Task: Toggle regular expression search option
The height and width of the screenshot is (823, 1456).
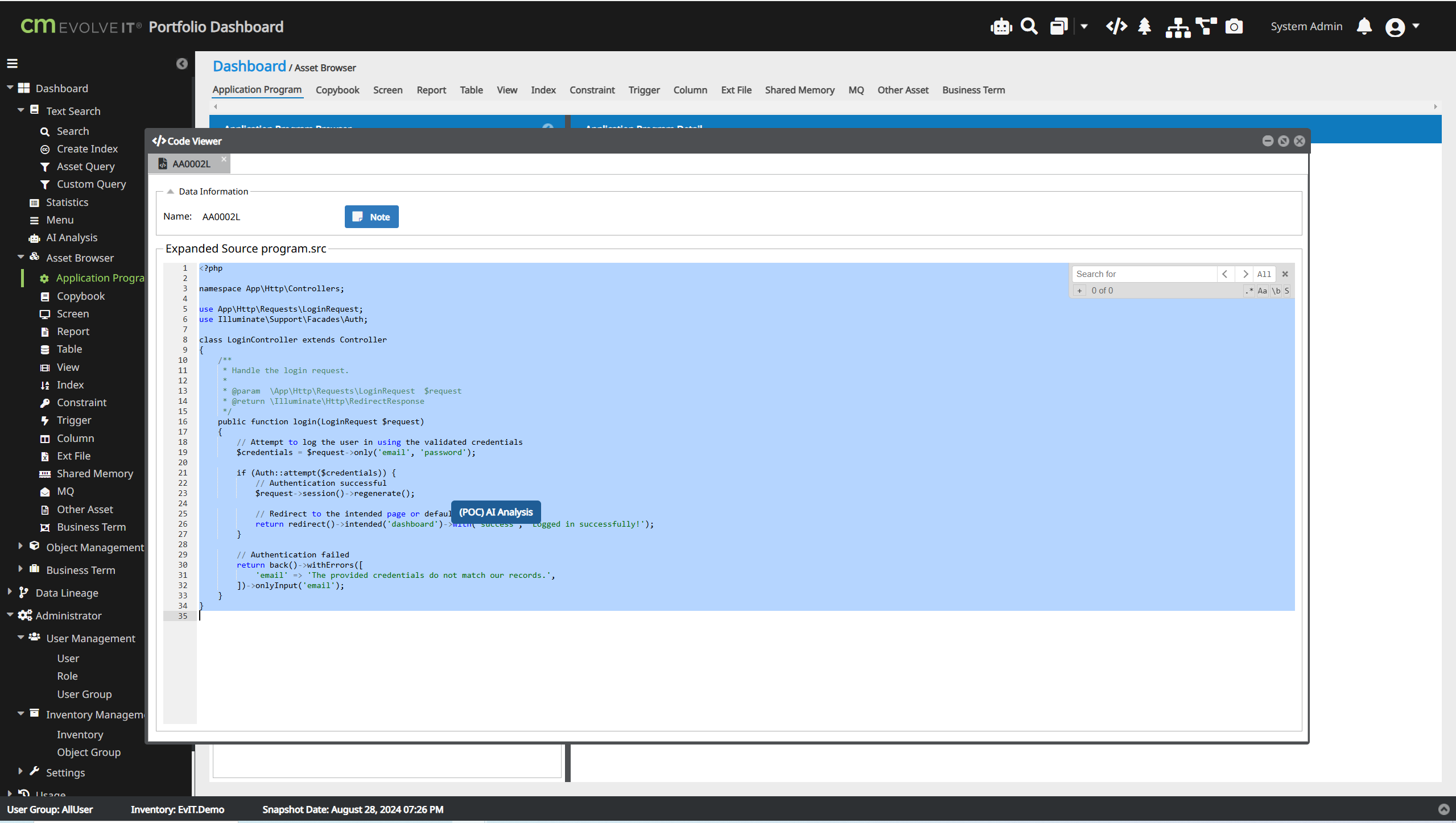Action: click(x=1249, y=291)
